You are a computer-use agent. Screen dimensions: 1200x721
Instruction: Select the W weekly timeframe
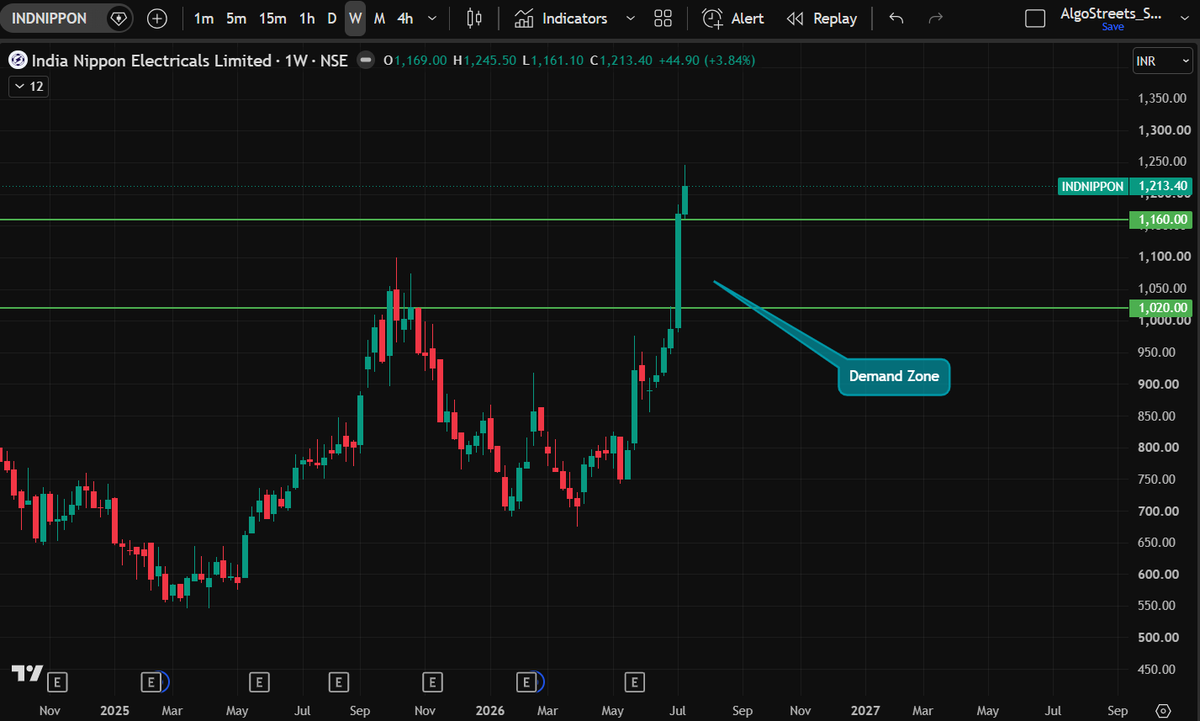pos(355,18)
